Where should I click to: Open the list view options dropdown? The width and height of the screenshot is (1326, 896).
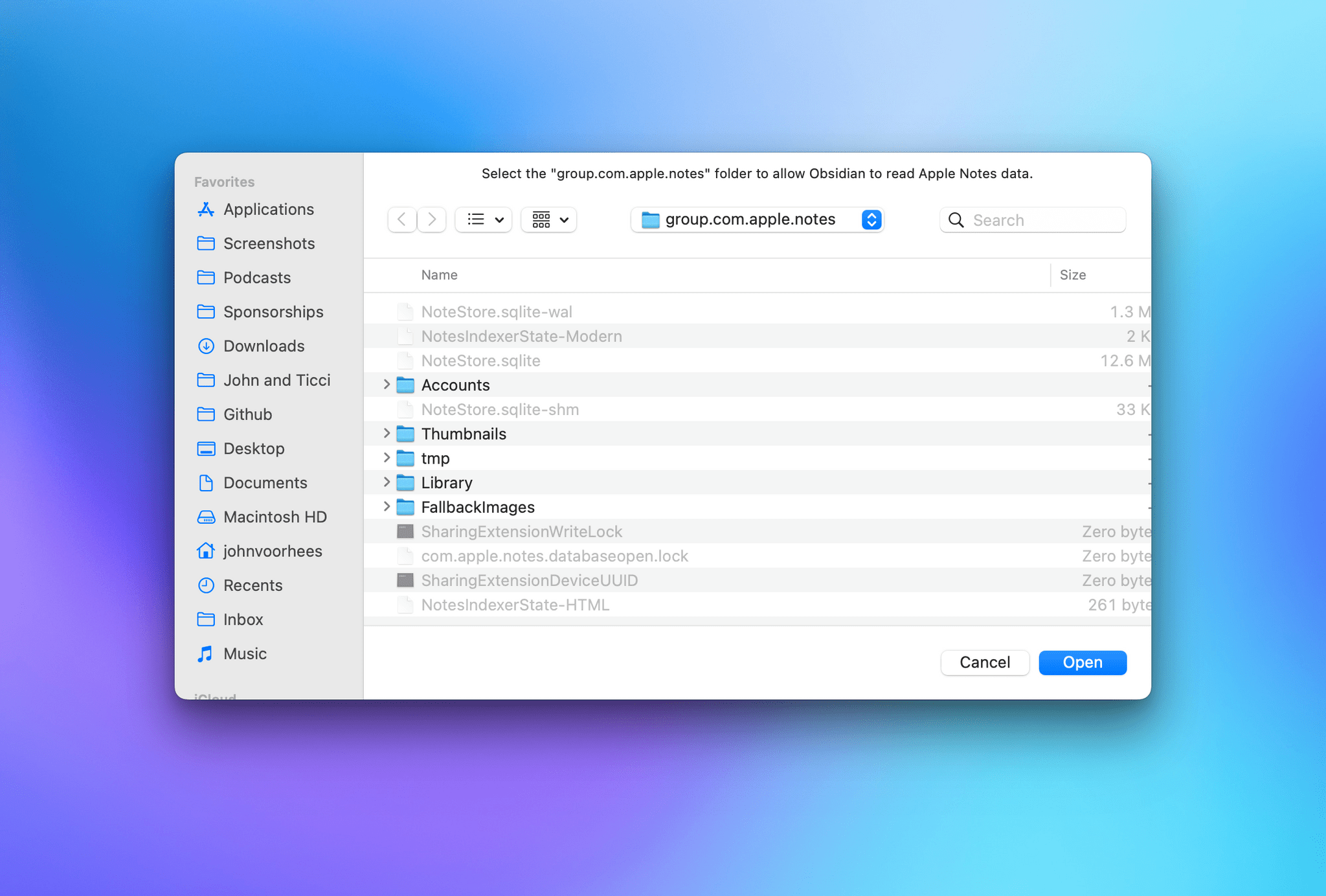tap(485, 219)
